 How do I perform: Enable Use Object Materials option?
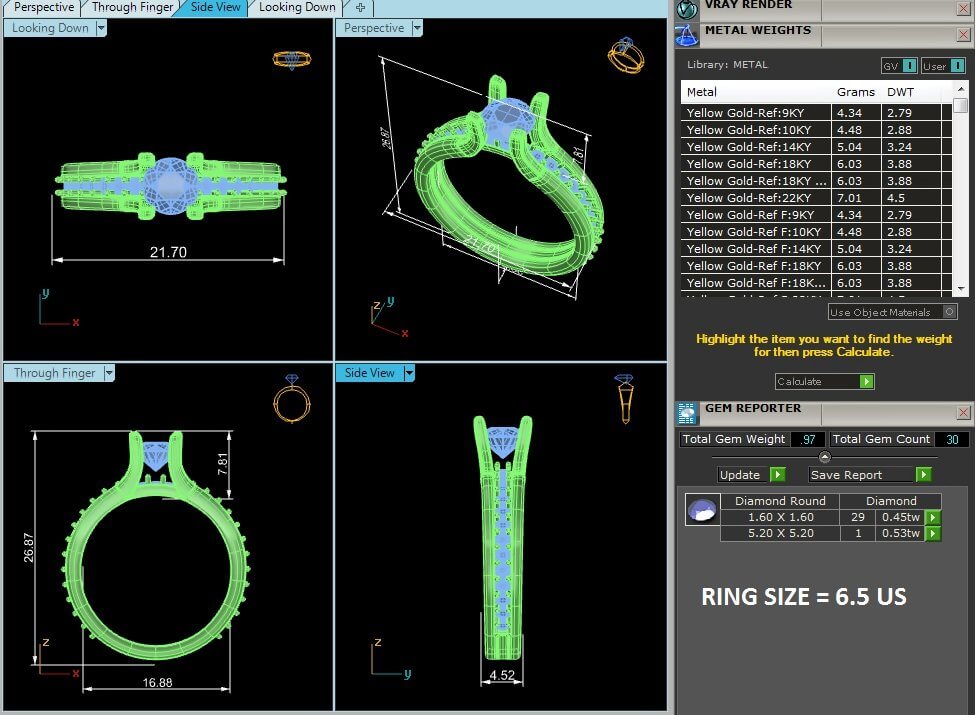click(x=949, y=312)
